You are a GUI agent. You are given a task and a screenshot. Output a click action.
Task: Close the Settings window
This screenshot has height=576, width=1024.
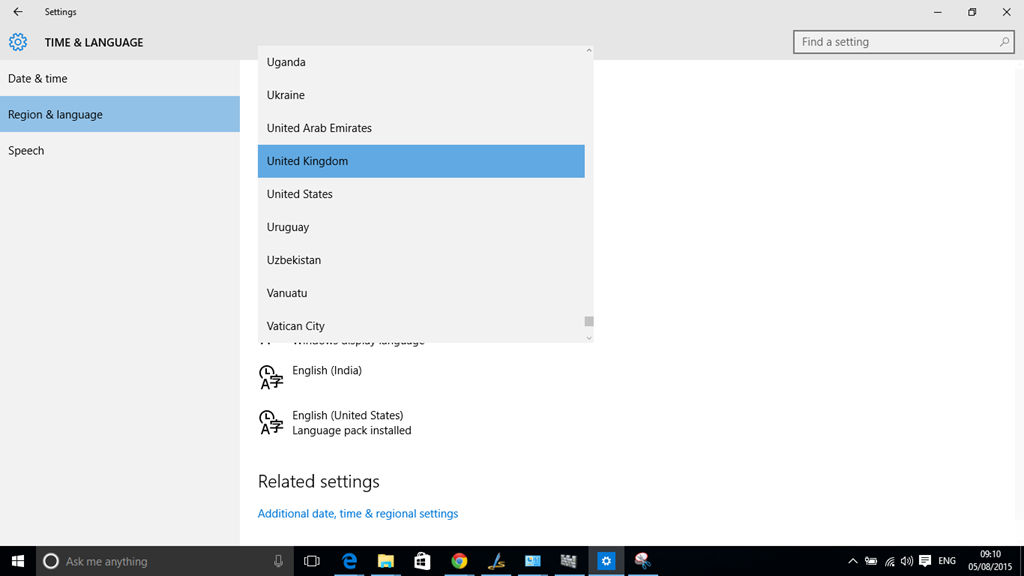coord(1006,12)
